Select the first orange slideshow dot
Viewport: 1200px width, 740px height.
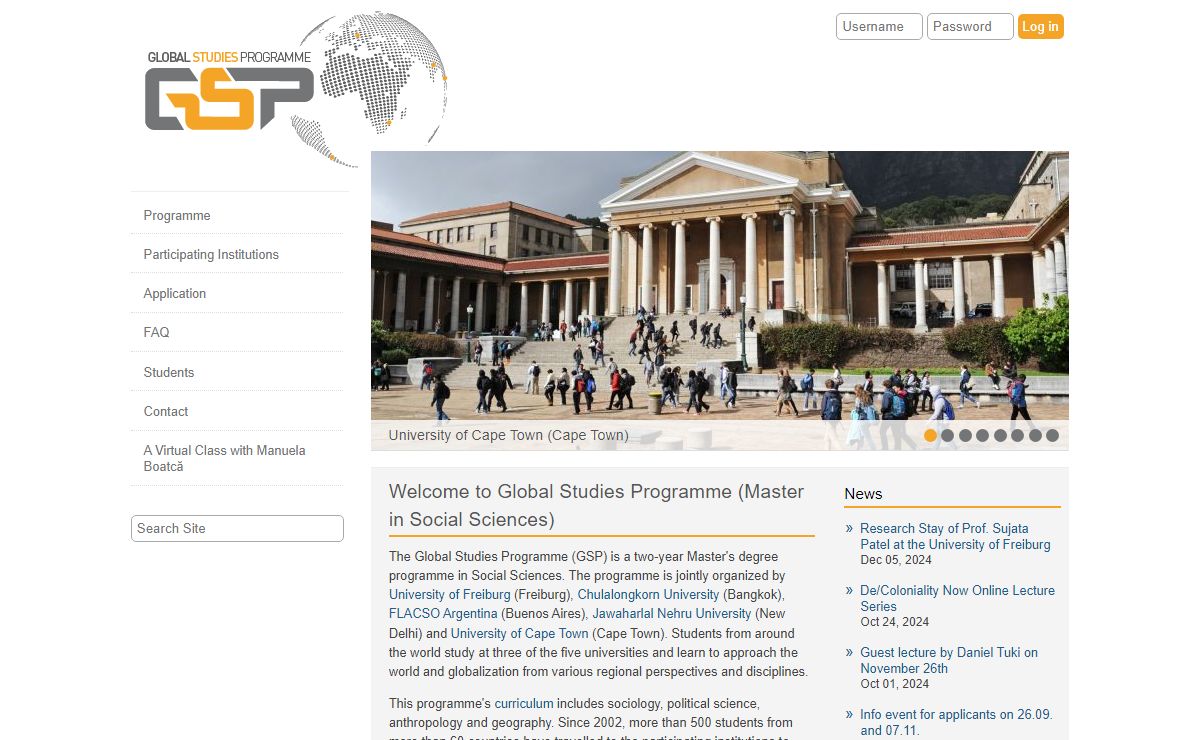click(x=930, y=435)
